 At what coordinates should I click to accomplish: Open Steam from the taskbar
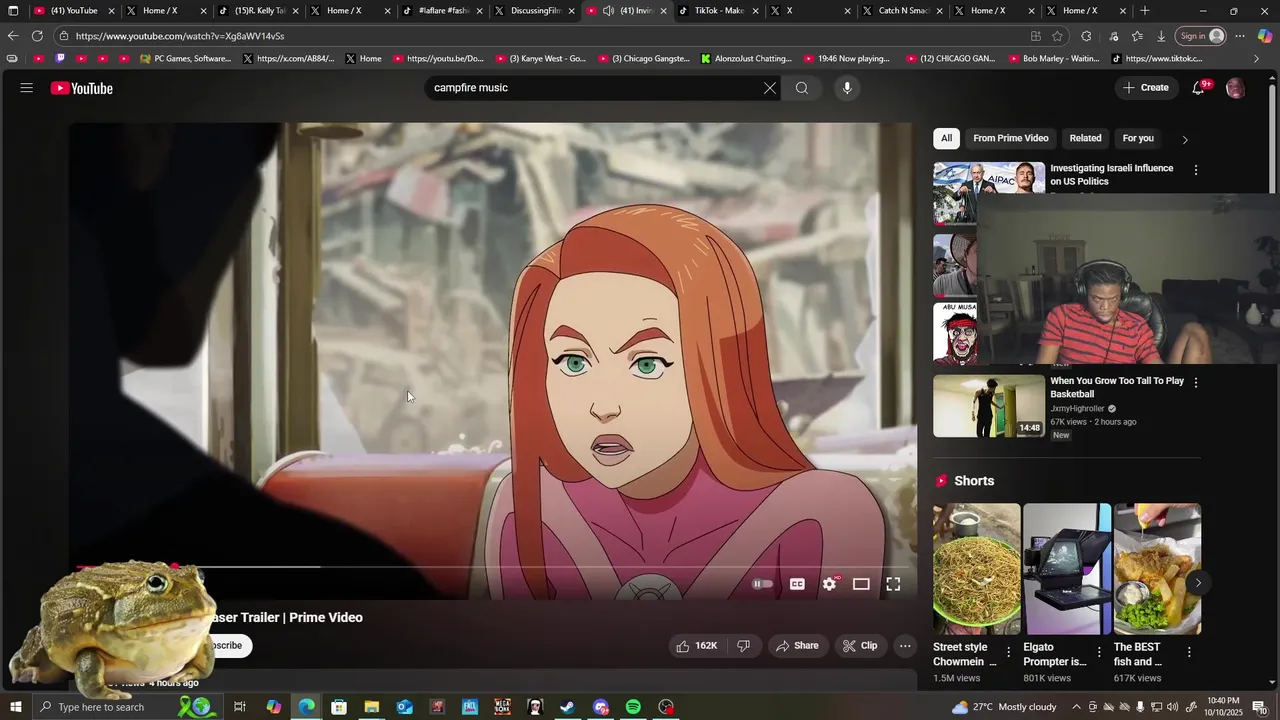tap(567, 707)
